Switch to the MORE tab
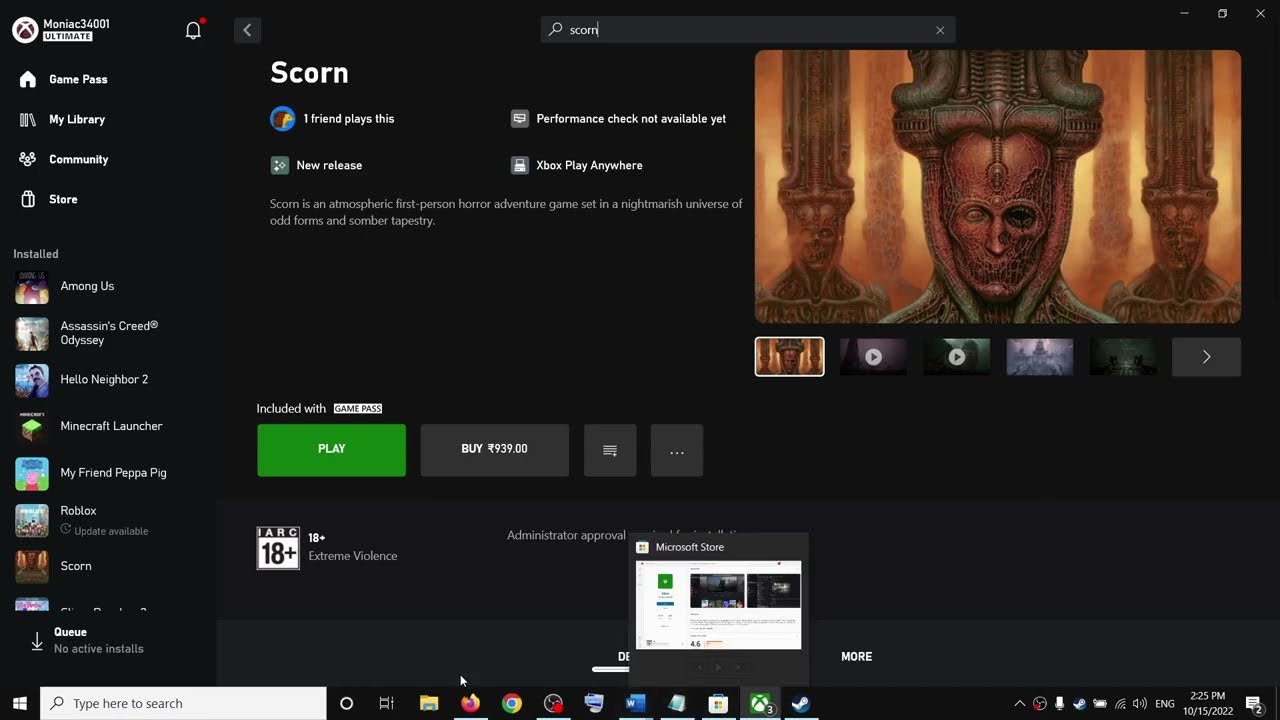 (x=856, y=657)
